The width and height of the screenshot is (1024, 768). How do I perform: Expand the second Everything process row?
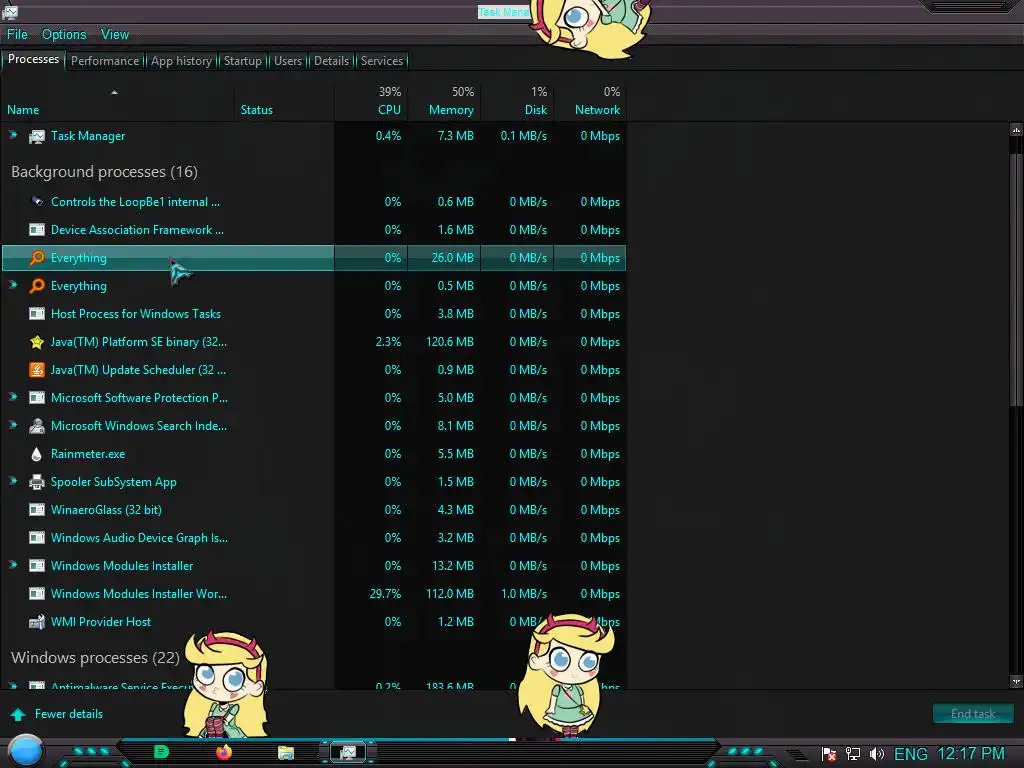click(13, 285)
